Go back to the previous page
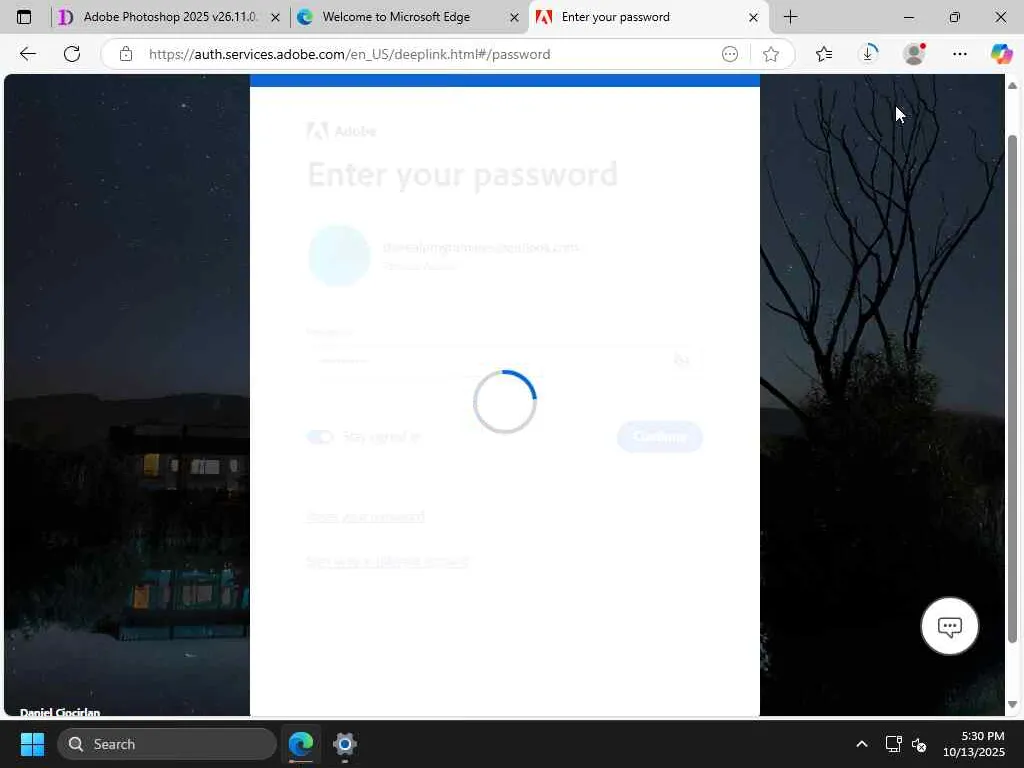1024x768 pixels. pyautogui.click(x=27, y=54)
